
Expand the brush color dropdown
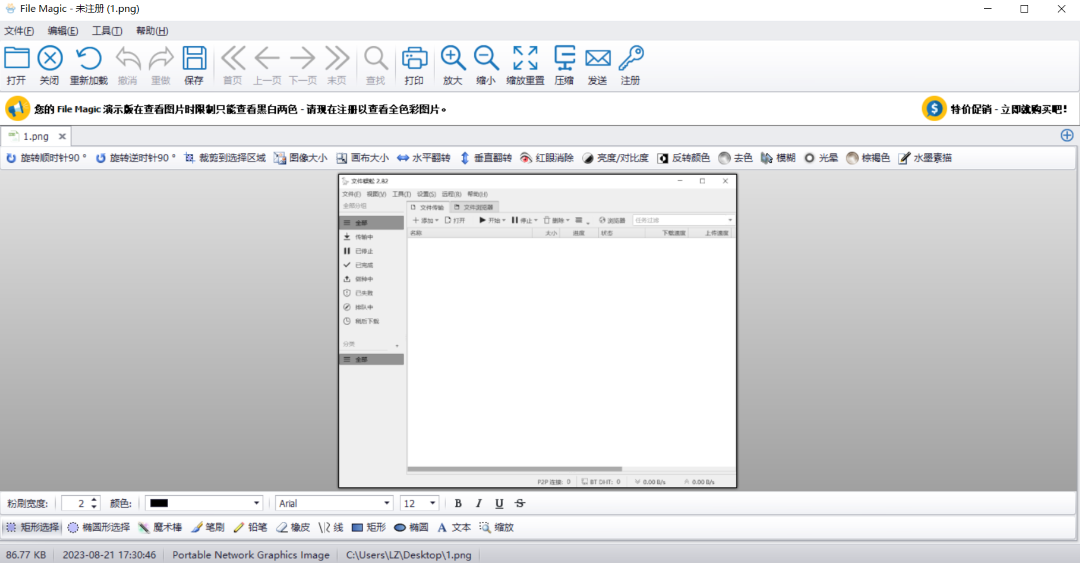[x=257, y=503]
